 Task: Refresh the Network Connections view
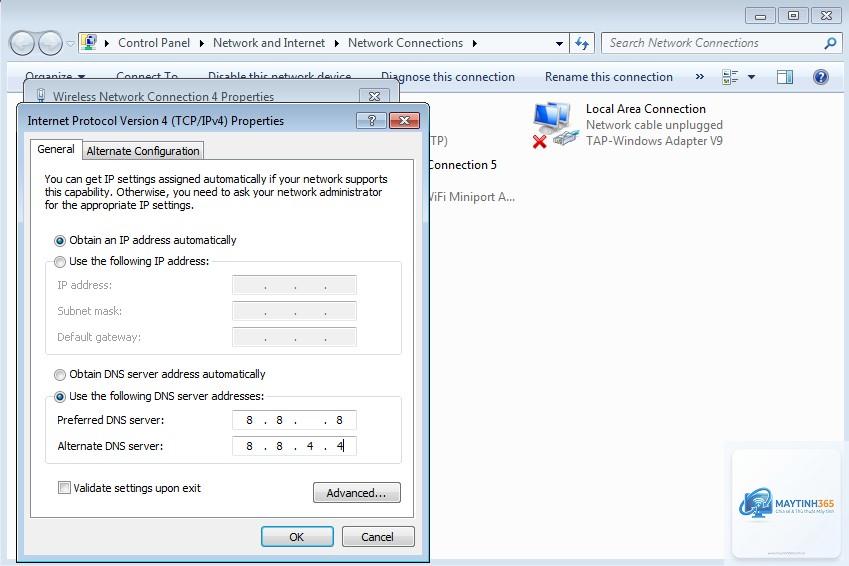582,43
